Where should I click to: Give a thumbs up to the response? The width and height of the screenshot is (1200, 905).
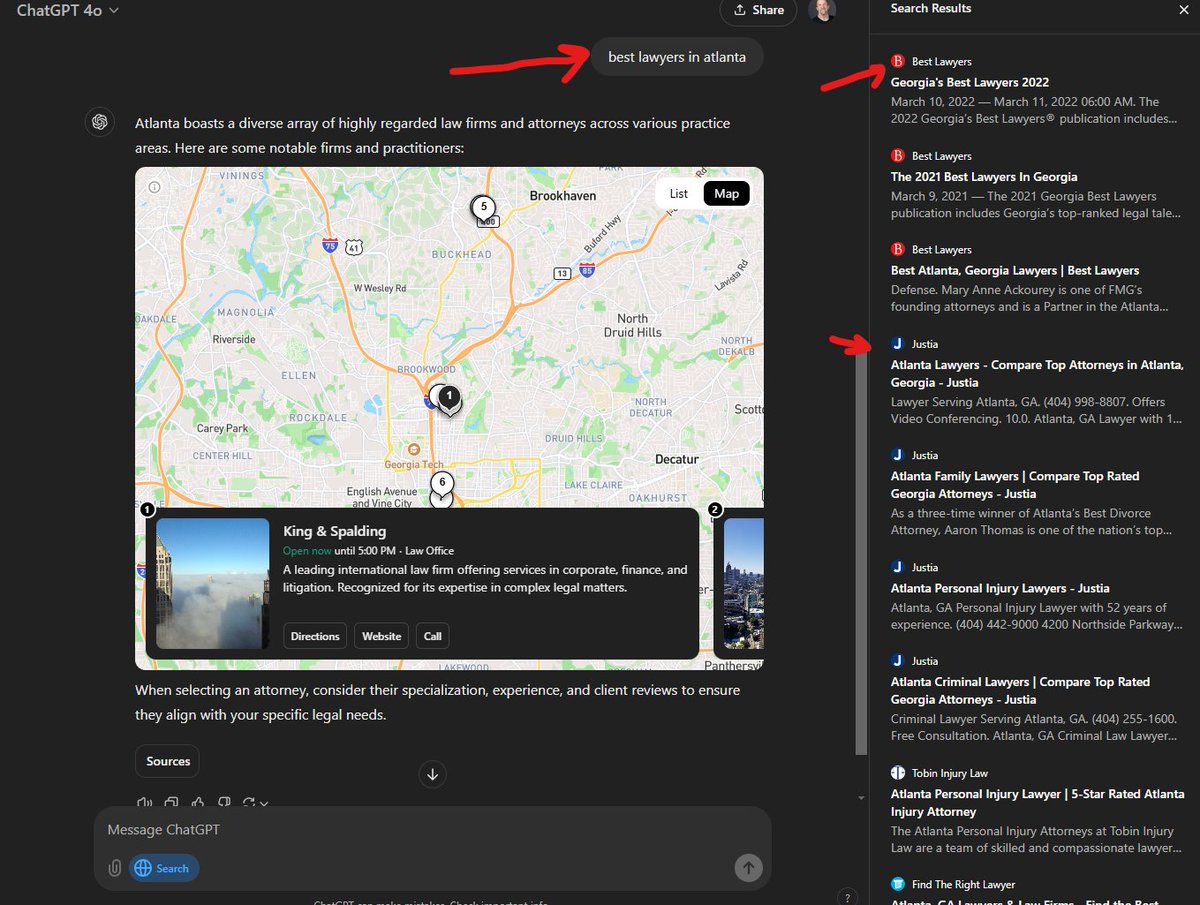tap(198, 802)
